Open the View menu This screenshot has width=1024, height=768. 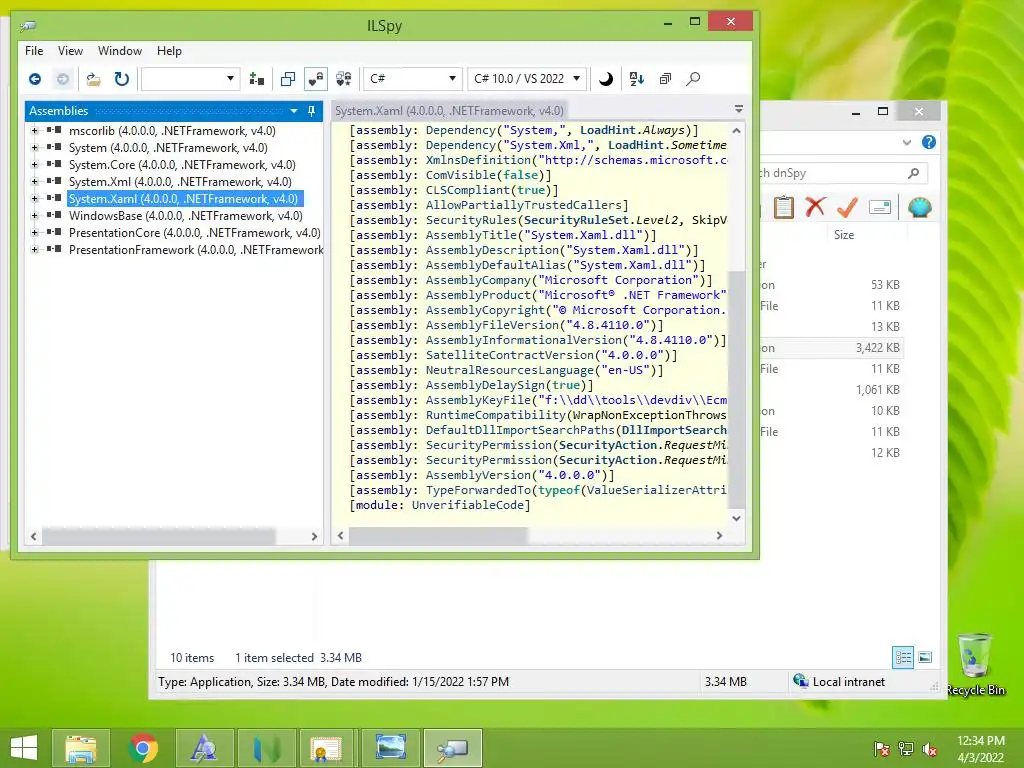70,51
